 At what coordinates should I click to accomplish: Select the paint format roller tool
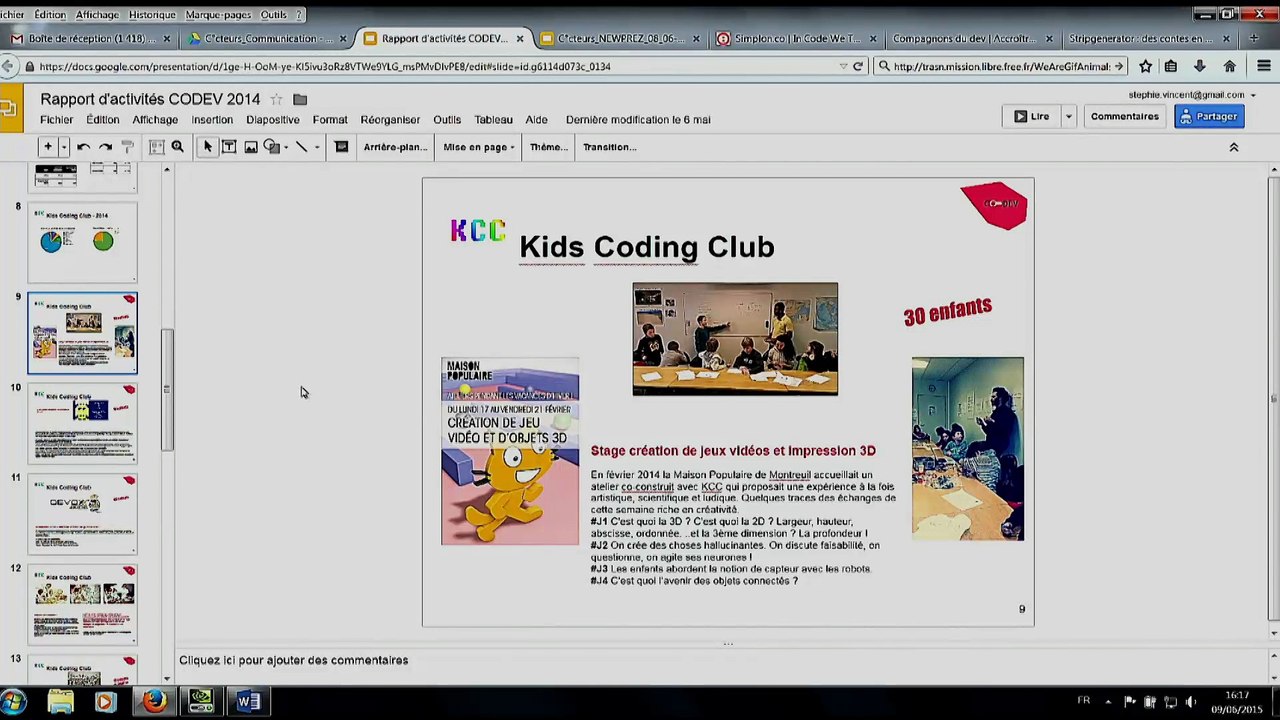point(128,147)
